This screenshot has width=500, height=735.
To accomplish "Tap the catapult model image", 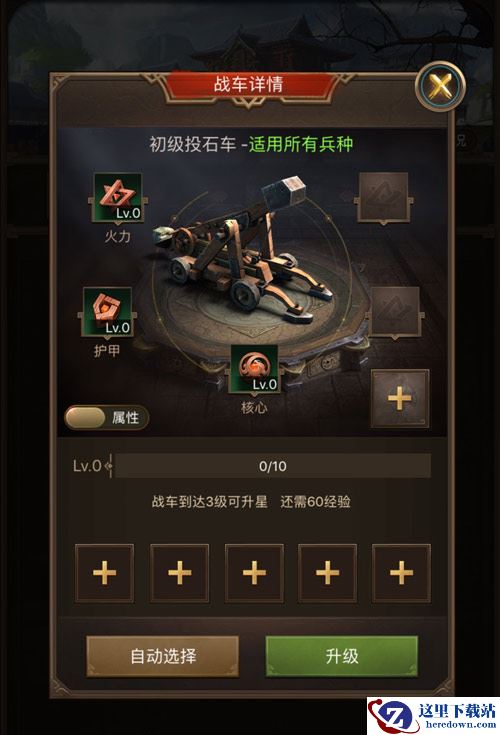I will [x=246, y=253].
